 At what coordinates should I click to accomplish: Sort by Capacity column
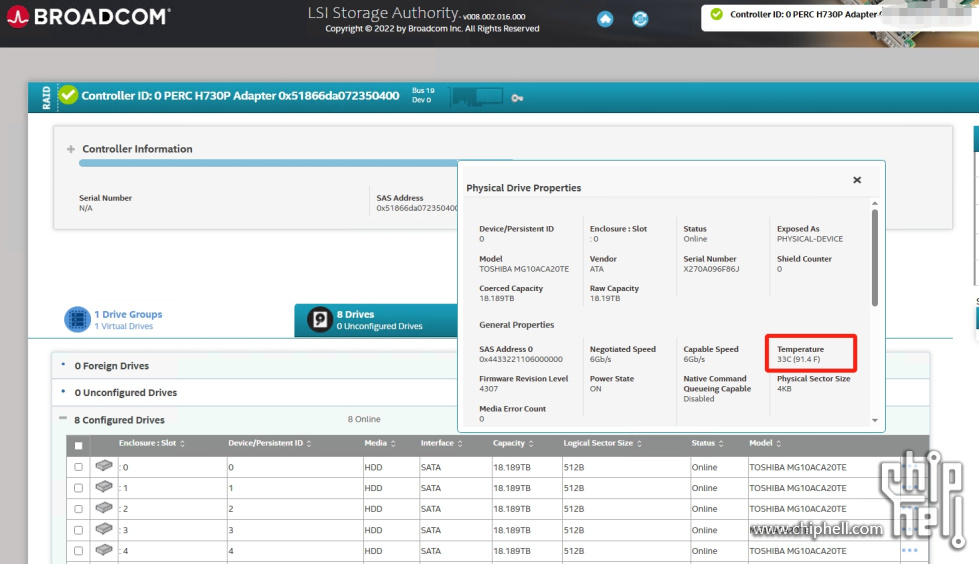[x=513, y=443]
